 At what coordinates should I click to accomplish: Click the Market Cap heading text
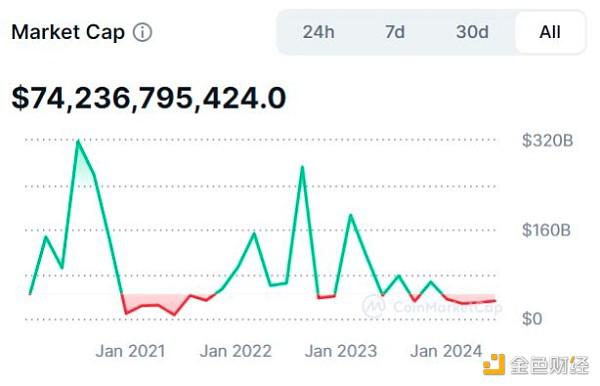point(68,32)
